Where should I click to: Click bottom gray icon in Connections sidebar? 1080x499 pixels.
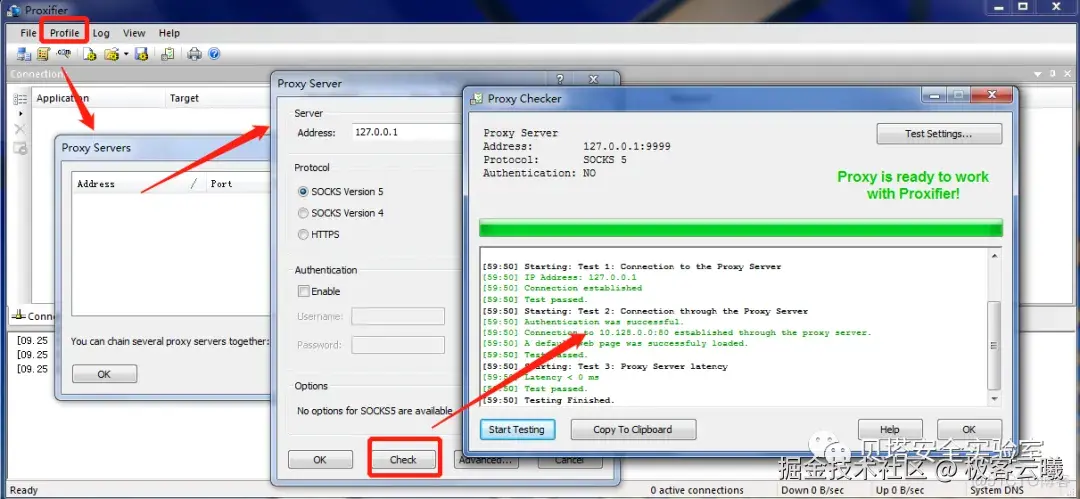(21, 147)
